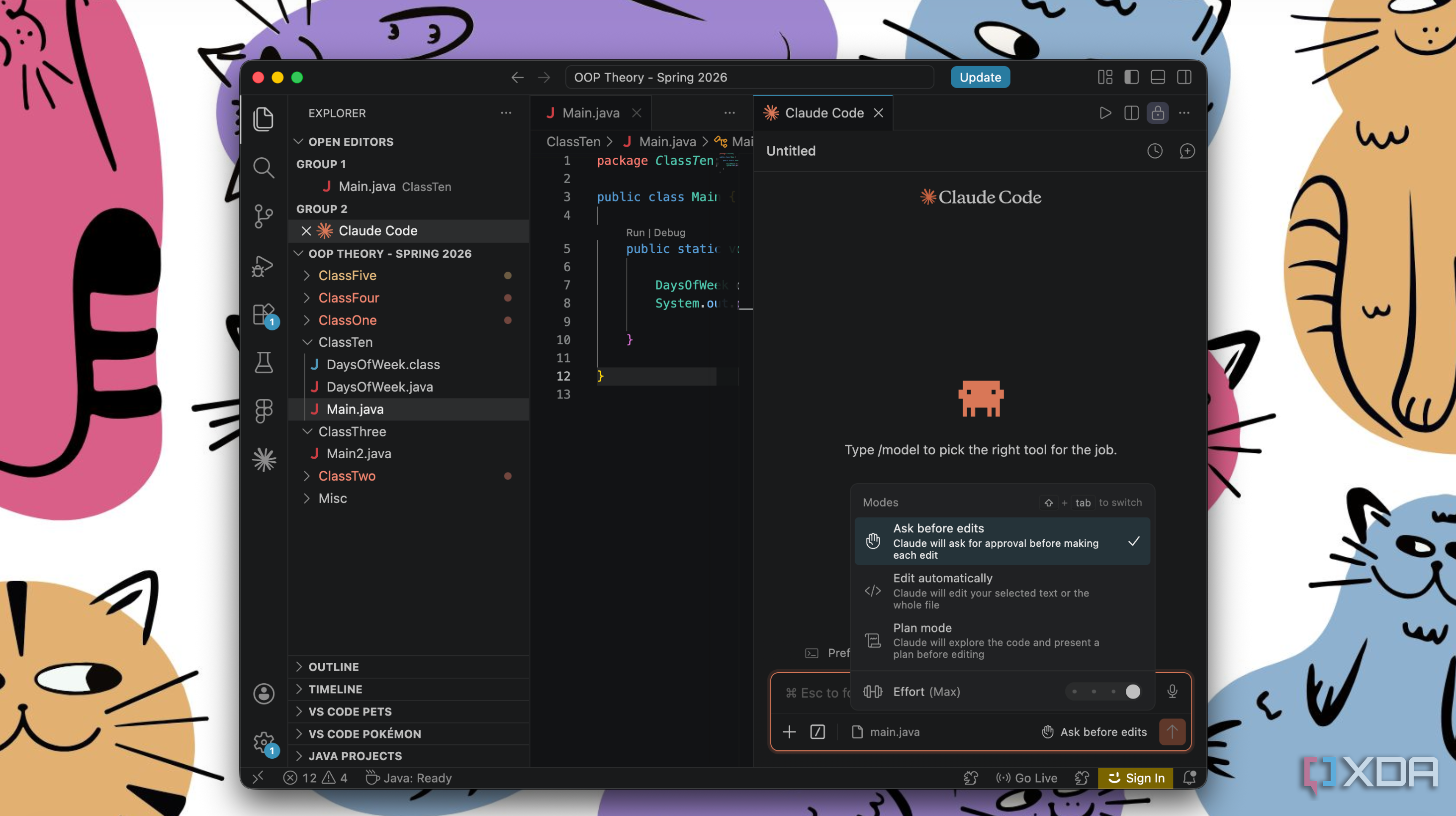
Task: Select Edit automatically mode
Action: point(1002,591)
